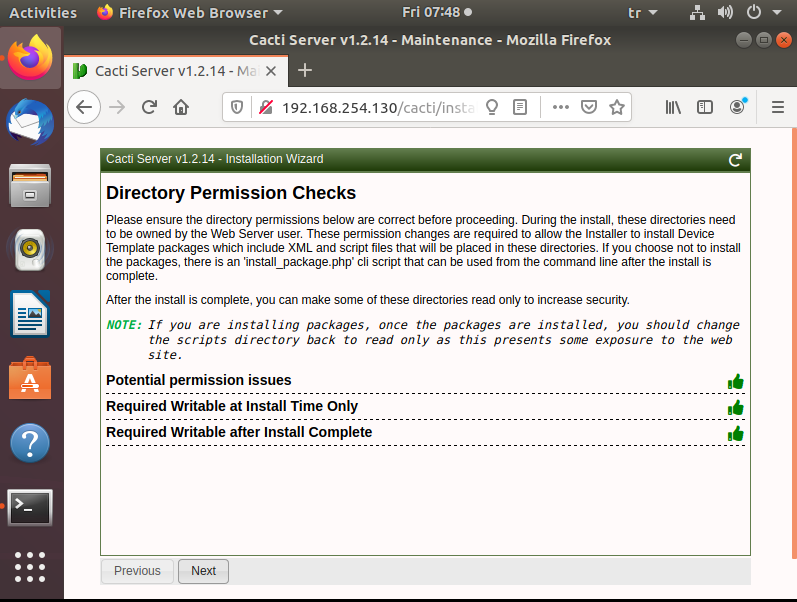This screenshot has height=602, width=797.
Task: Expand the Potential permission issues section
Action: [199, 380]
